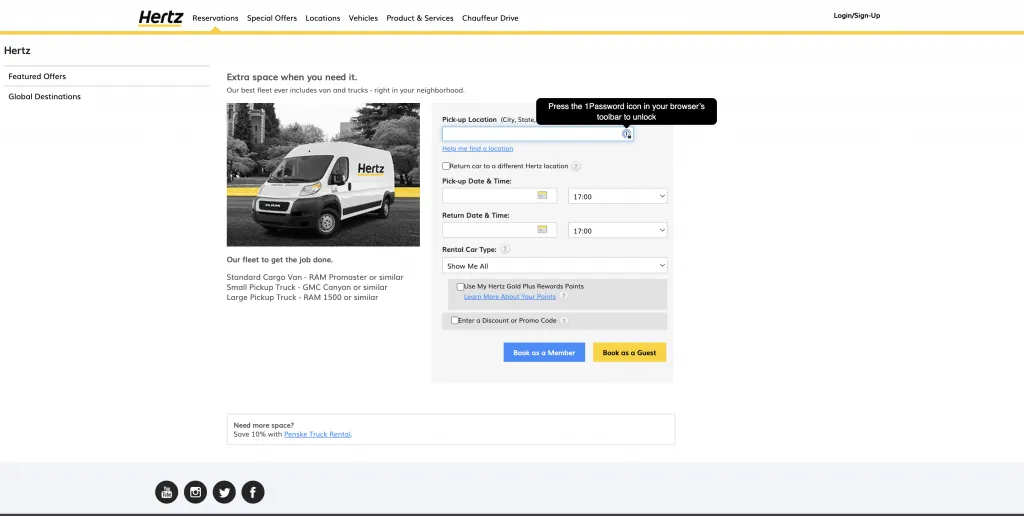
Task: Click the Hertz cargo van image
Action: tap(323, 174)
